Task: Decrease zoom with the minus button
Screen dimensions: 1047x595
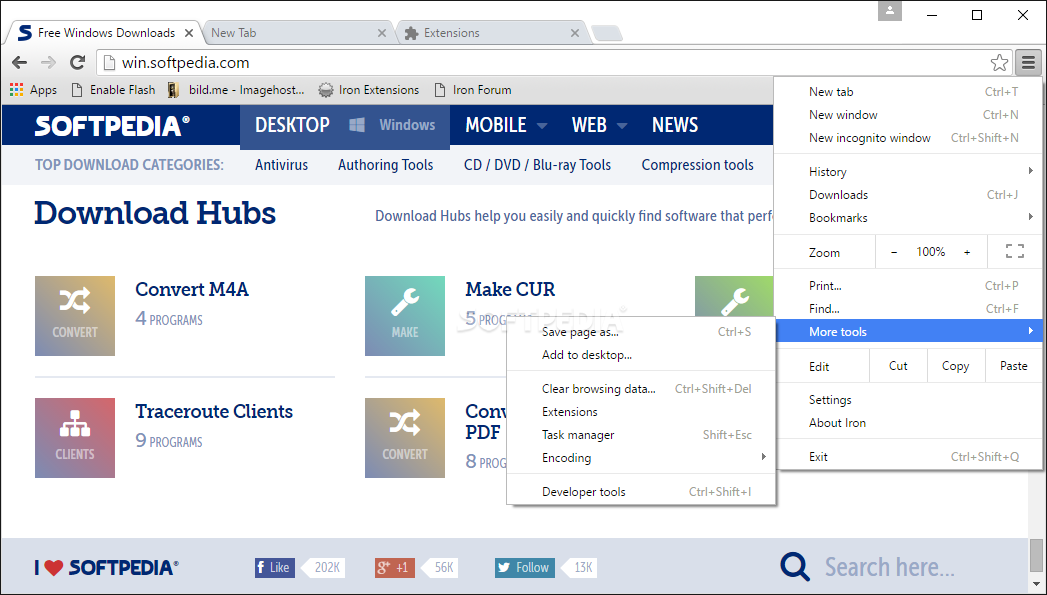Action: coord(894,252)
